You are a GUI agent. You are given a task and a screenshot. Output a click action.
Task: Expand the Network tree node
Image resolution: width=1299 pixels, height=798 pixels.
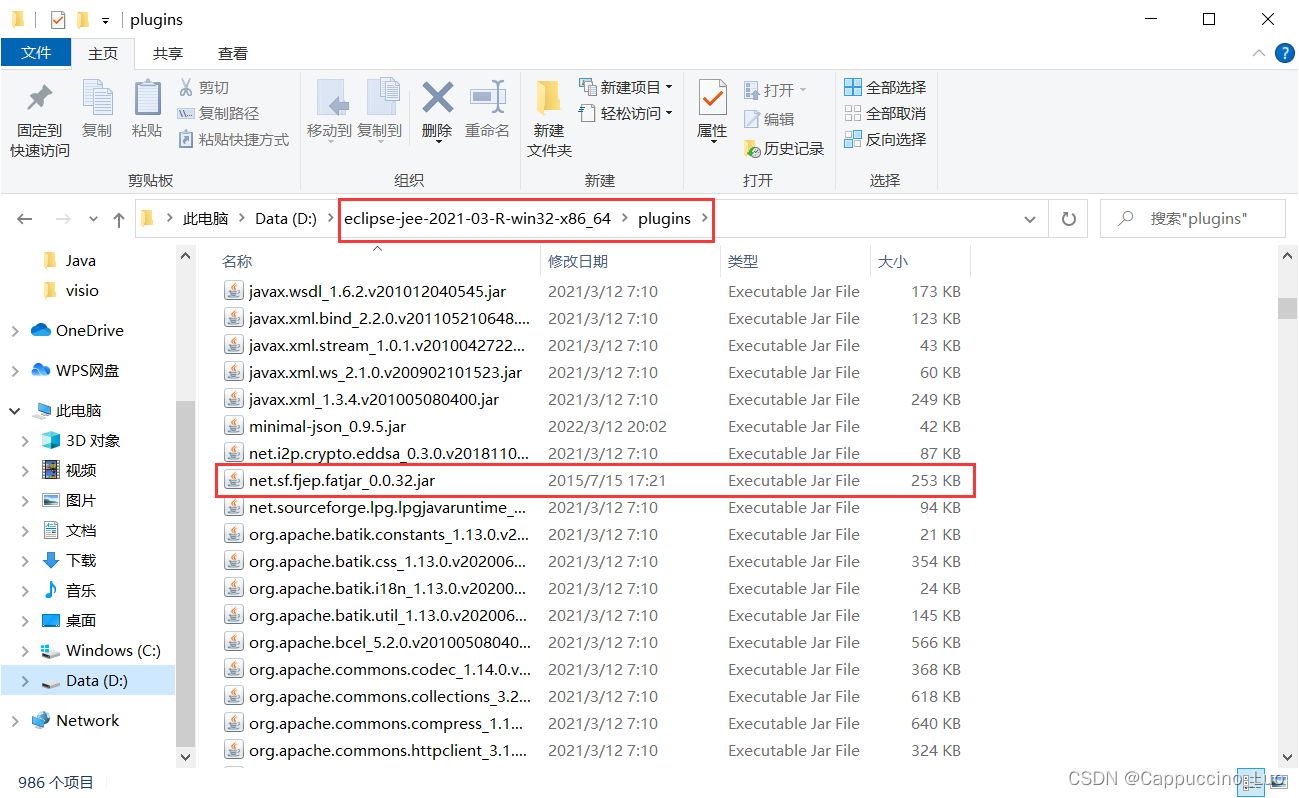click(x=15, y=721)
